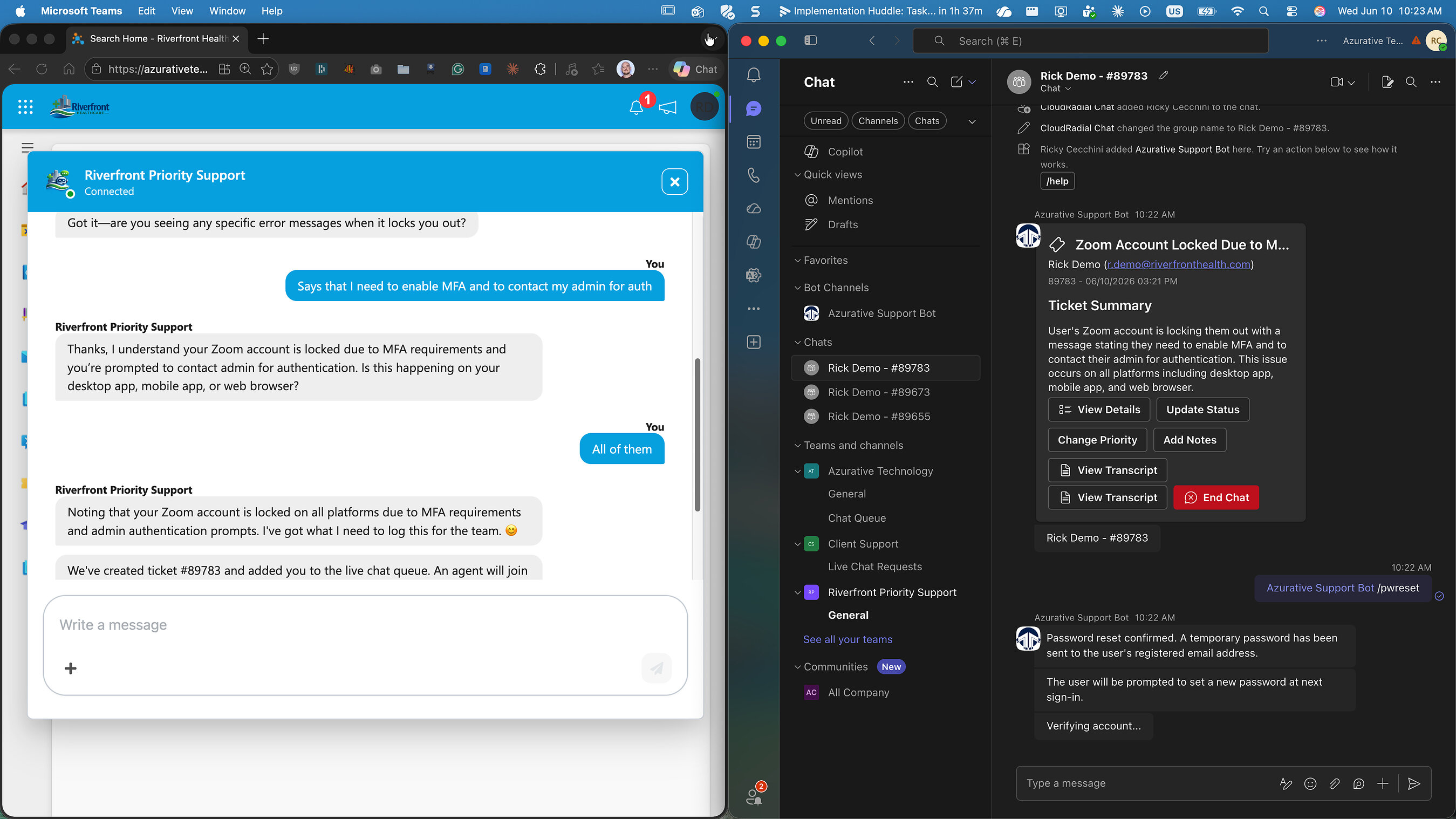1456x819 pixels.
Task: Rename the group via the pencil icon
Action: 1163,75
